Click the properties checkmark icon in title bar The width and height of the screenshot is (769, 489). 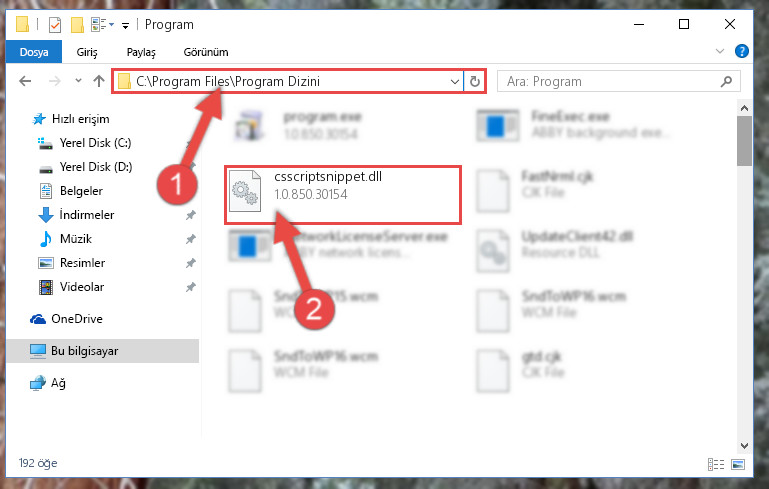[55, 25]
